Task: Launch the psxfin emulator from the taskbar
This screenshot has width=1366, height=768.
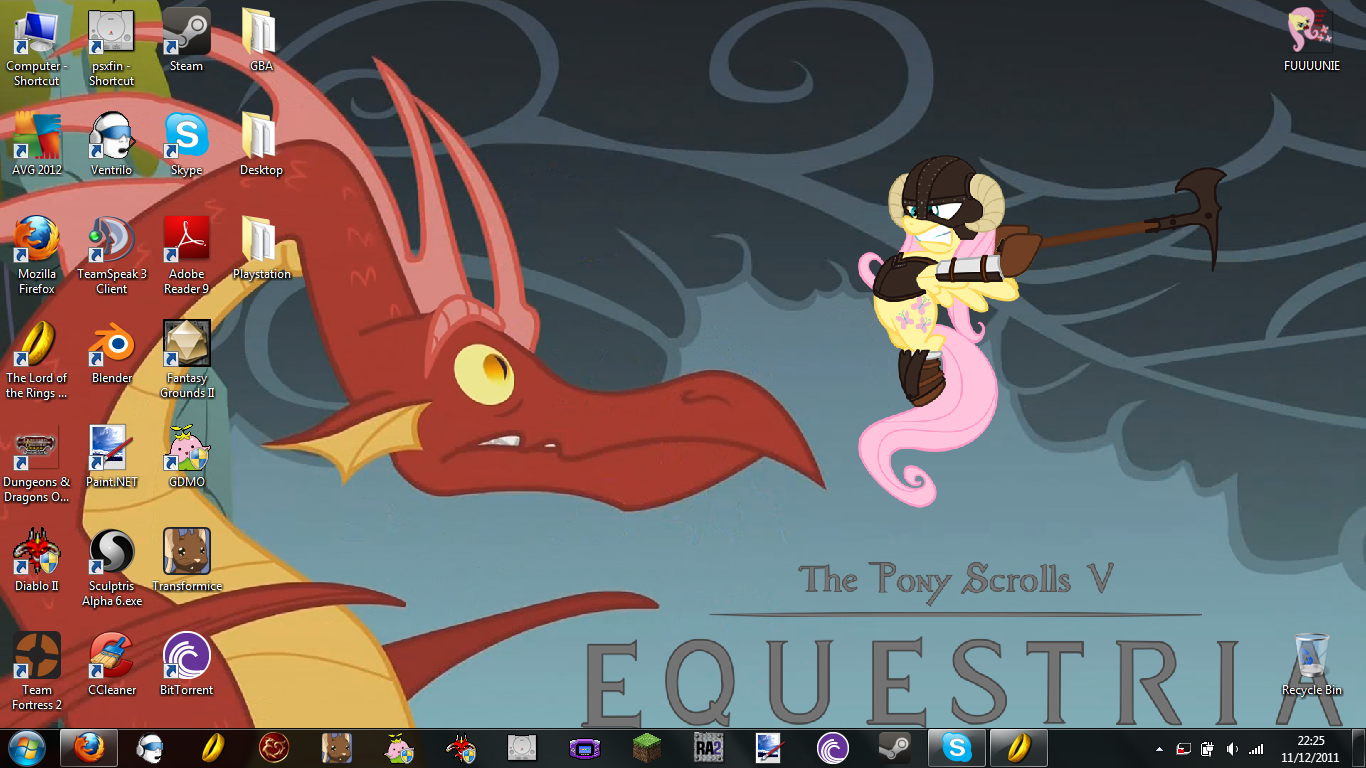Action: click(x=523, y=748)
